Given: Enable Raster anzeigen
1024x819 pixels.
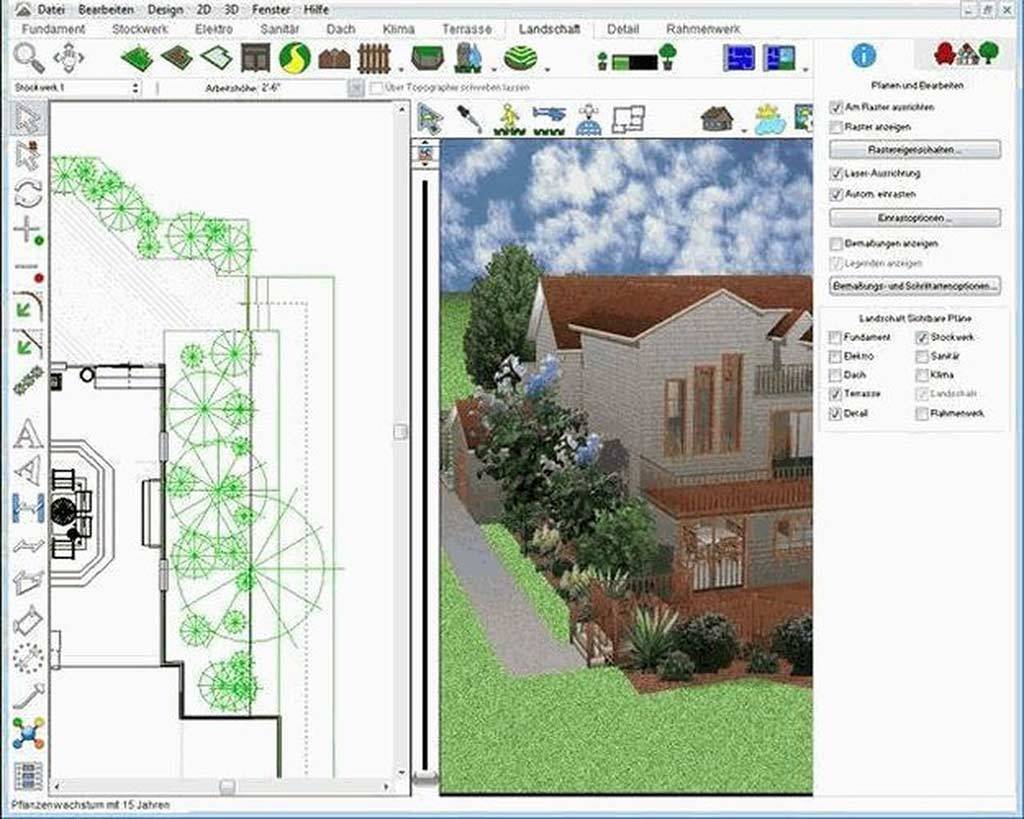Looking at the screenshot, I should tap(836, 127).
